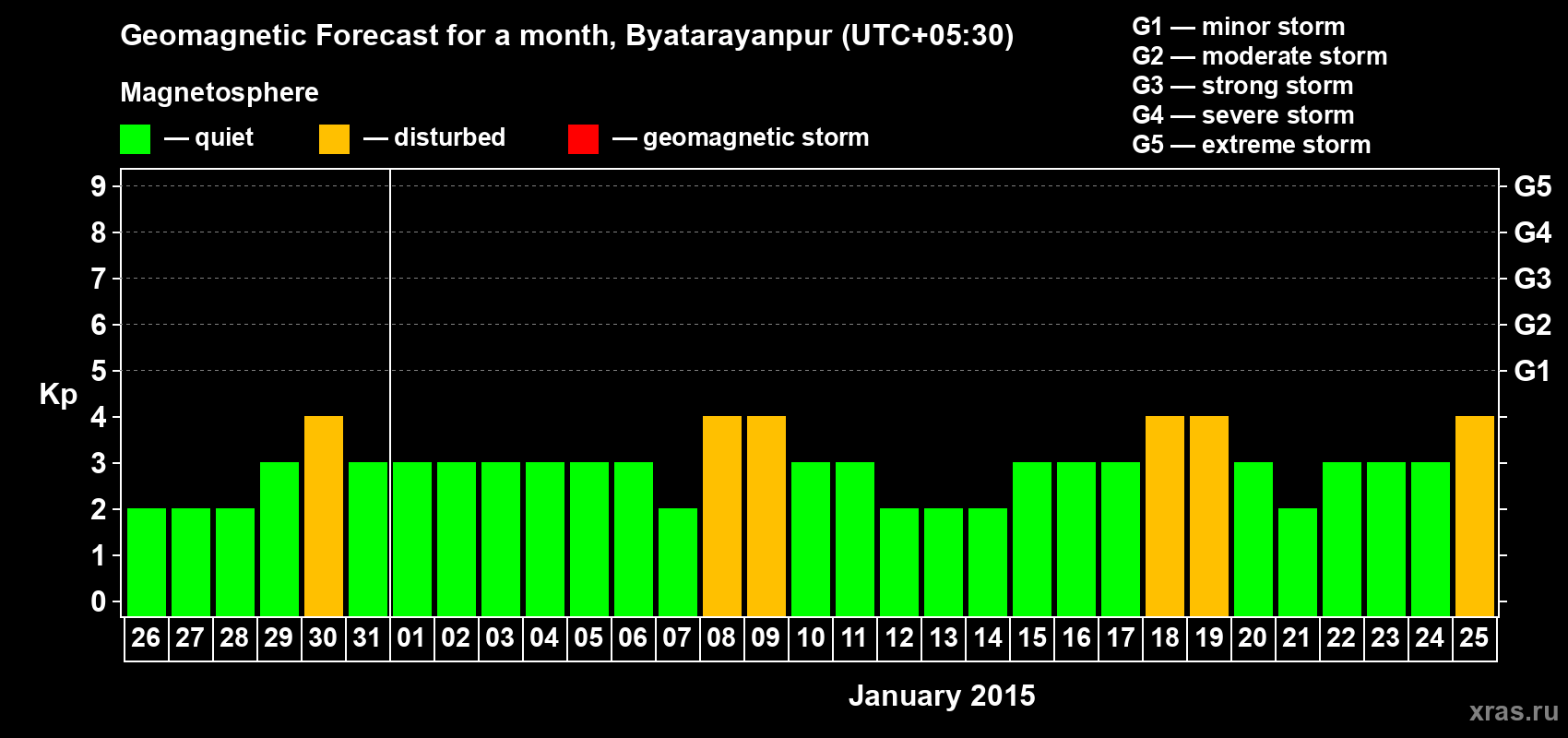Click the G5 label on the right axis
This screenshot has width=1568, height=738.
pos(1533,186)
